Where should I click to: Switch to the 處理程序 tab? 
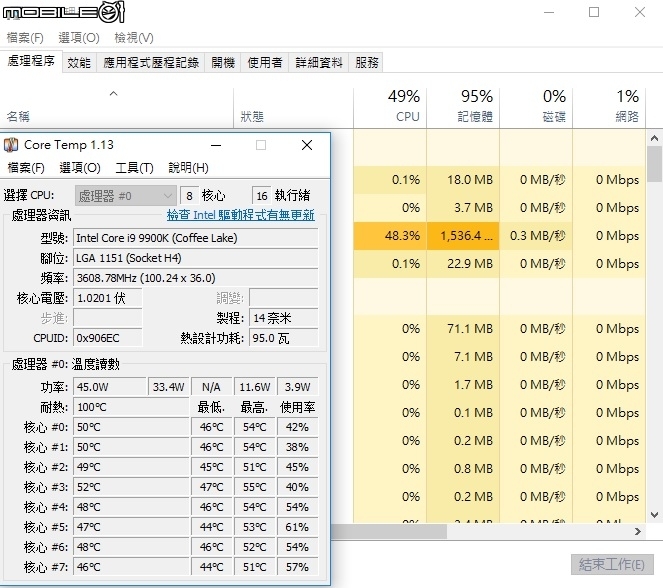click(x=31, y=62)
